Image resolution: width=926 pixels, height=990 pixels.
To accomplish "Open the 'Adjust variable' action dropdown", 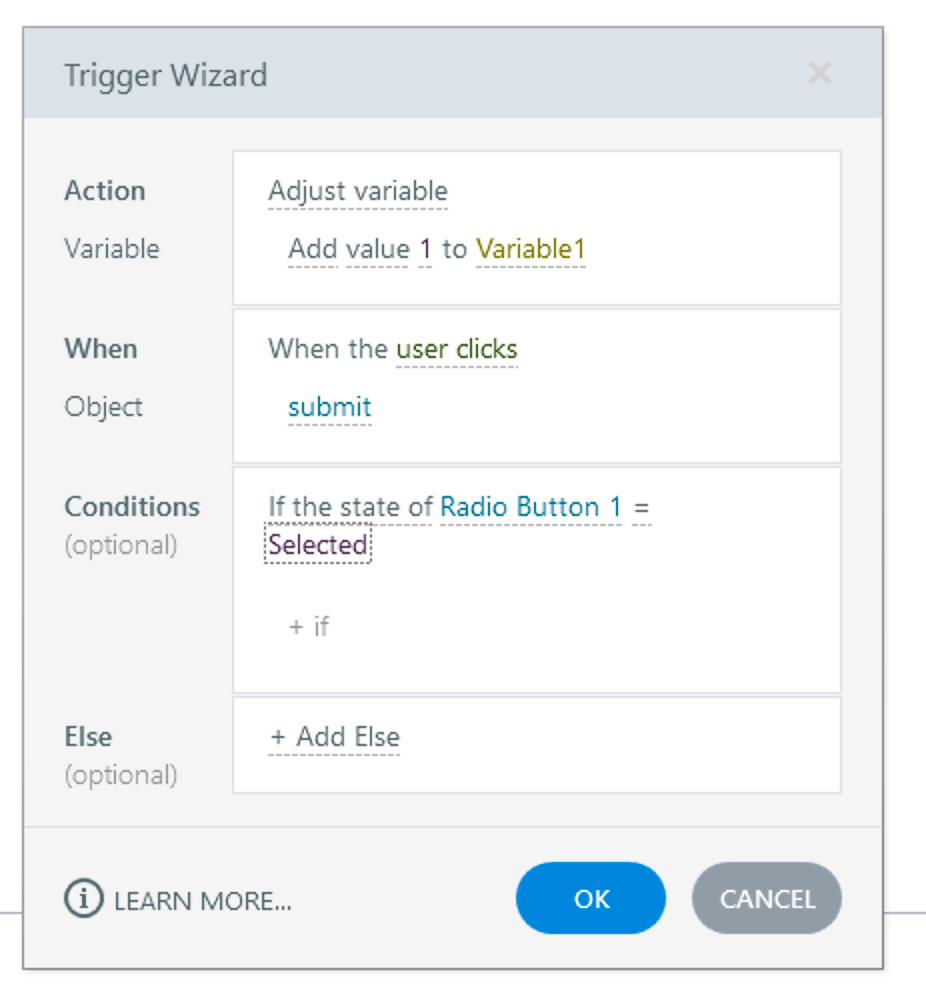I will pyautogui.click(x=357, y=191).
